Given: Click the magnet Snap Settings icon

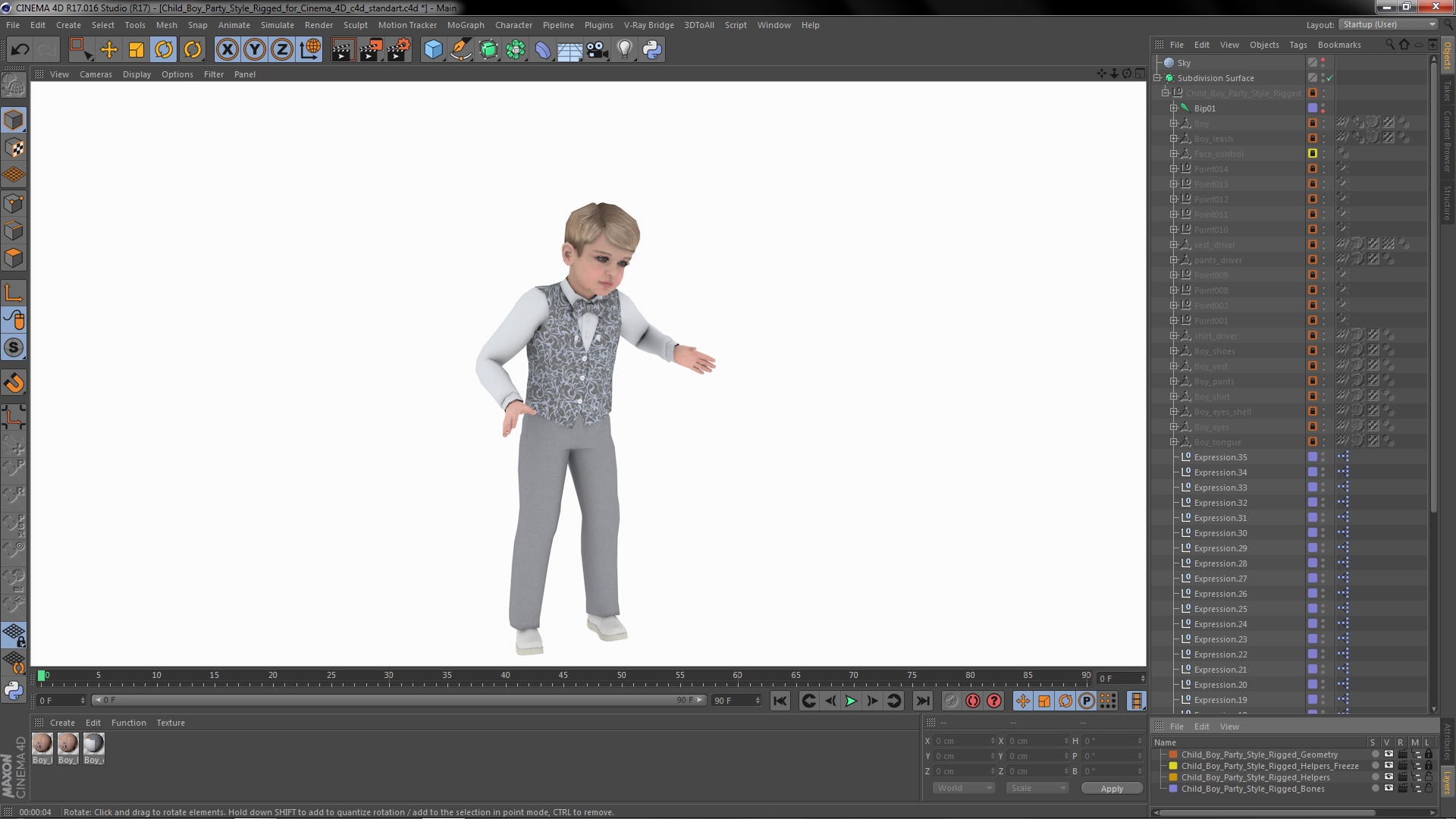Looking at the screenshot, I should [x=14, y=383].
